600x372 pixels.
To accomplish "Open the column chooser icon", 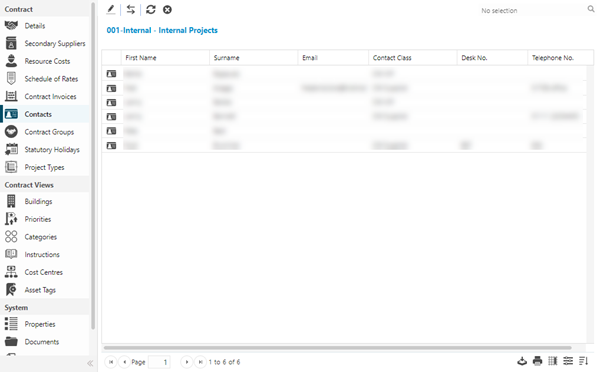I will click(553, 361).
